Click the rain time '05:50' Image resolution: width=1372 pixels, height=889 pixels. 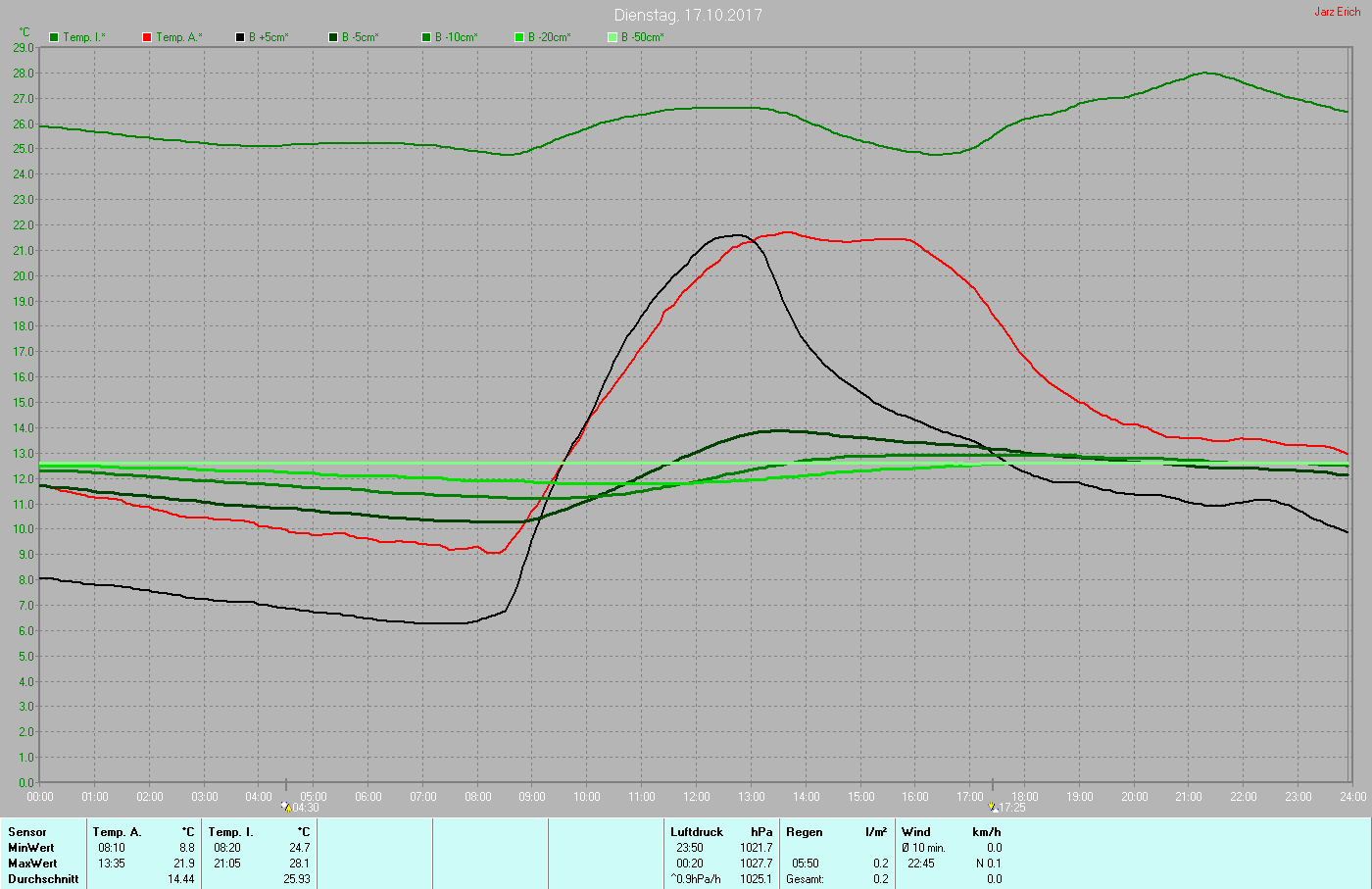806,864
